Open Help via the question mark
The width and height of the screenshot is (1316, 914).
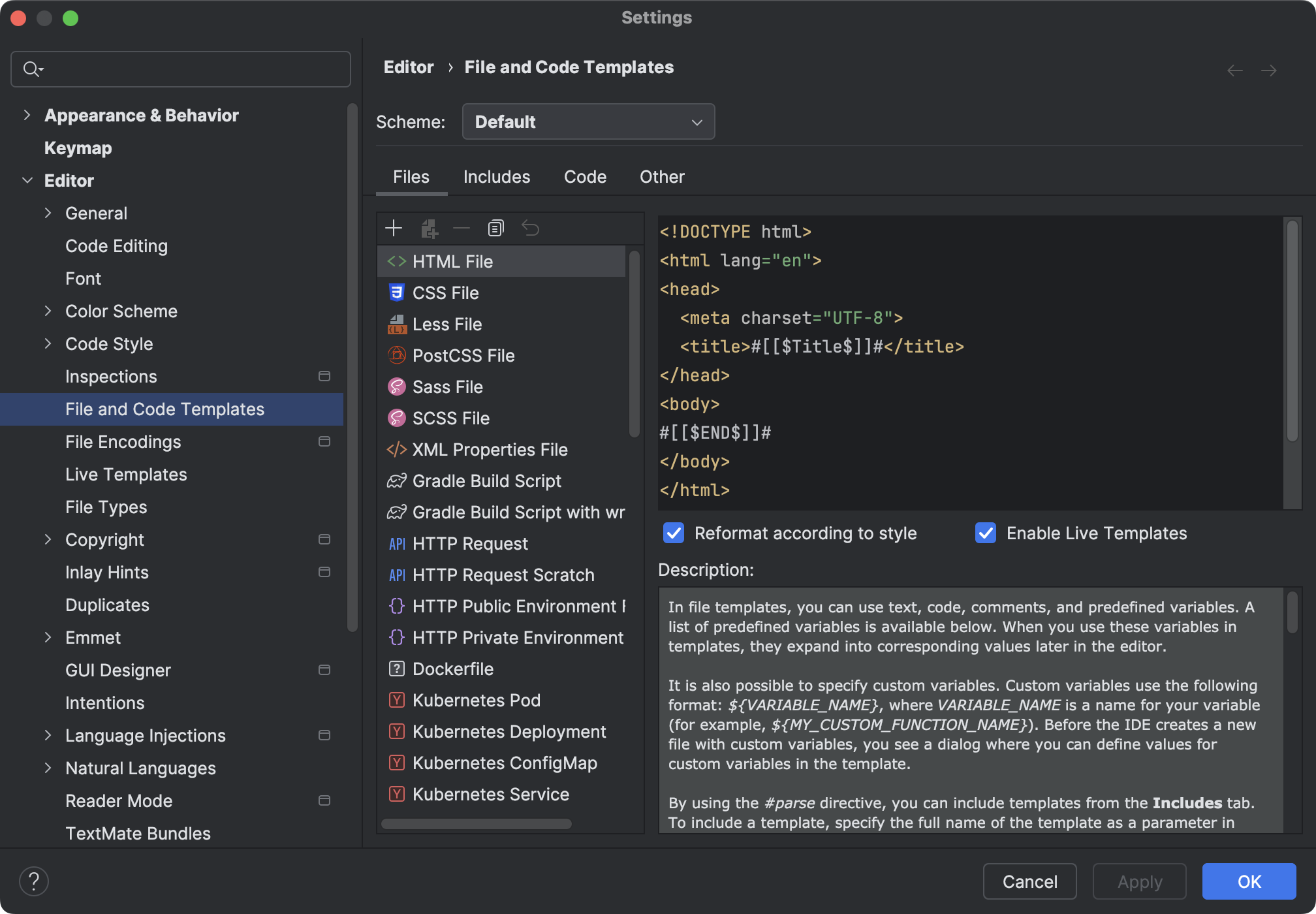point(34,881)
